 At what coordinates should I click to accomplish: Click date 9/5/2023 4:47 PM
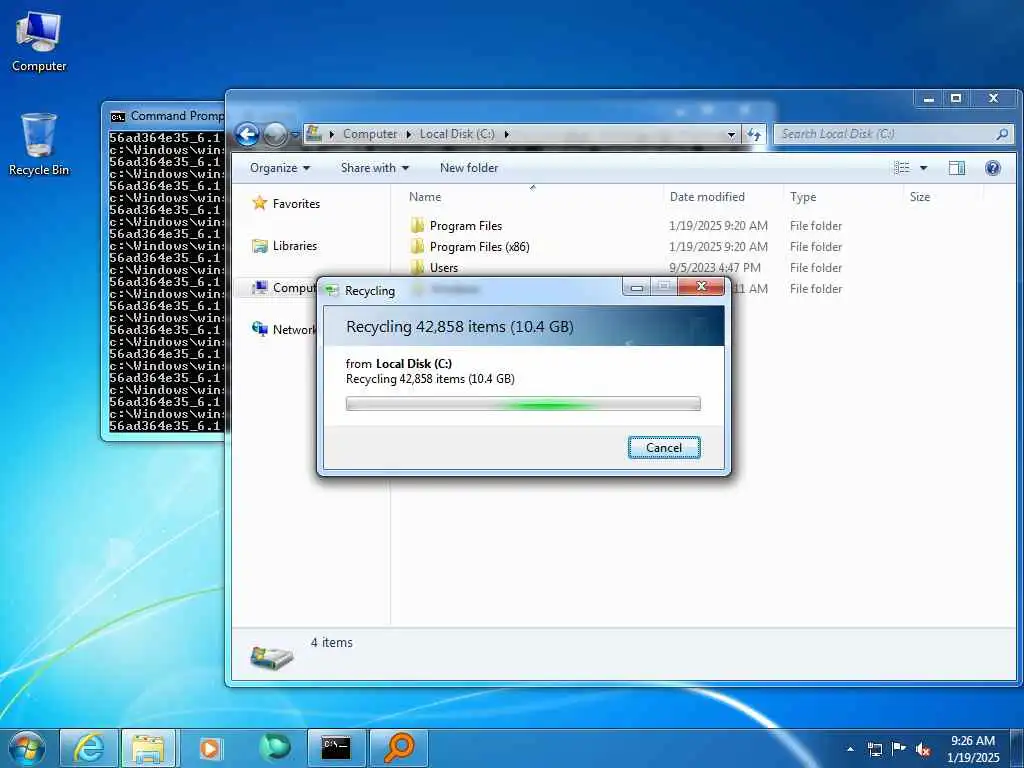coord(715,268)
